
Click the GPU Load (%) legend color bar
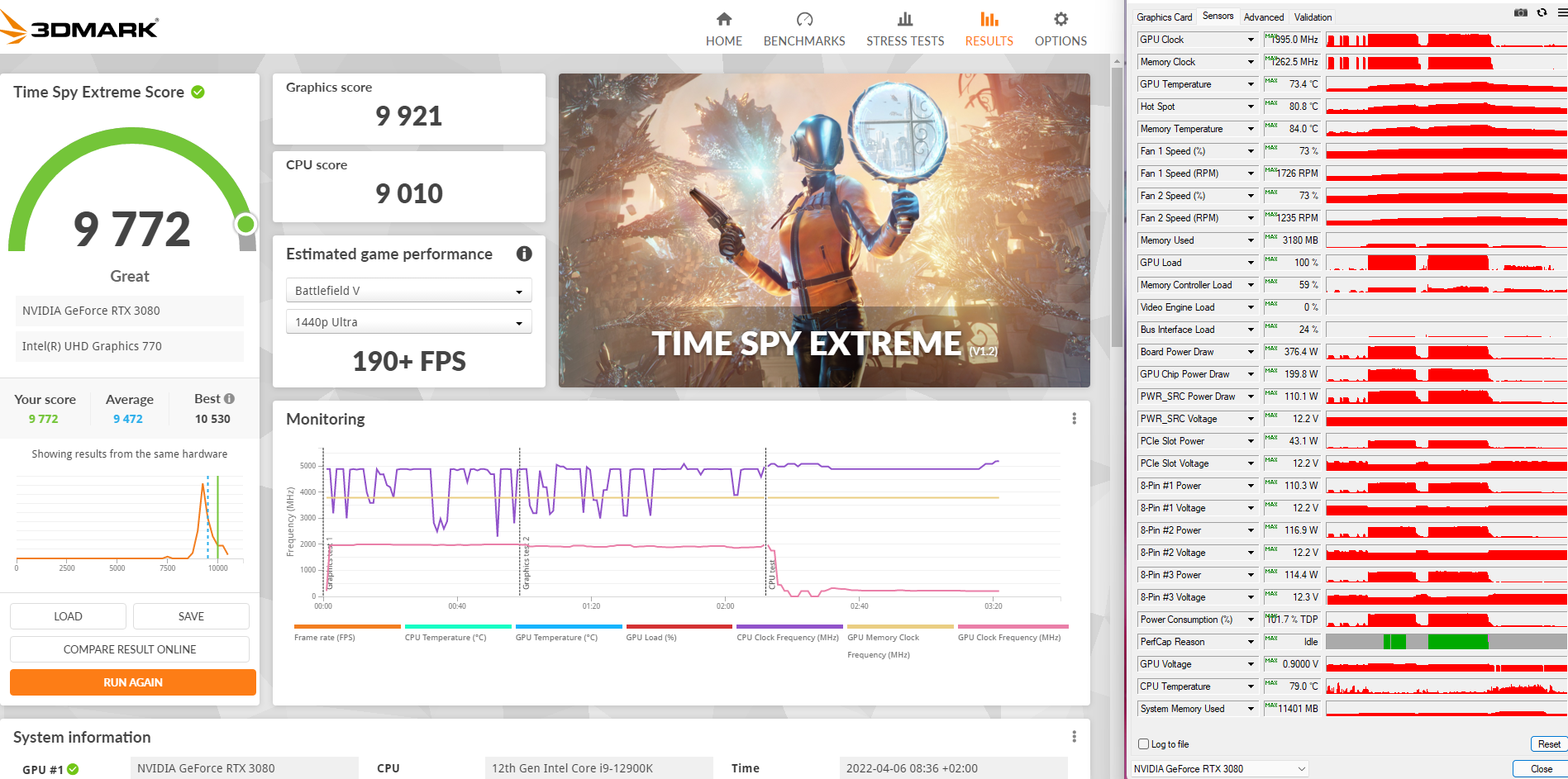(679, 626)
